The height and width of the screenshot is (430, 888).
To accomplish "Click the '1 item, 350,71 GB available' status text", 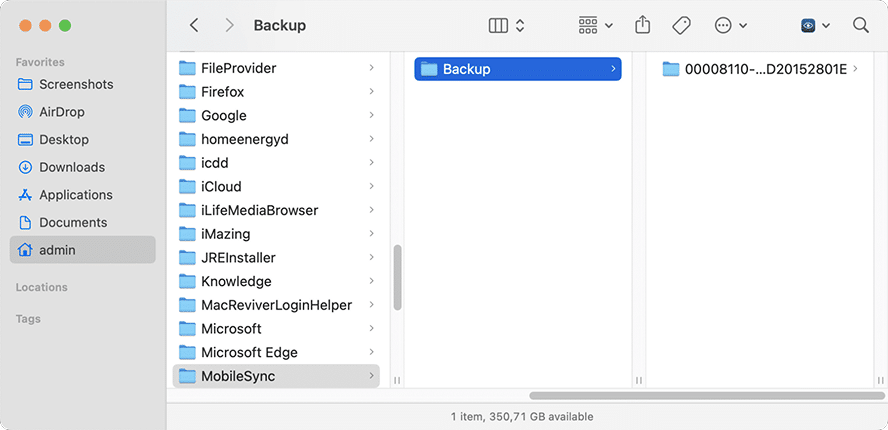I will click(522, 417).
